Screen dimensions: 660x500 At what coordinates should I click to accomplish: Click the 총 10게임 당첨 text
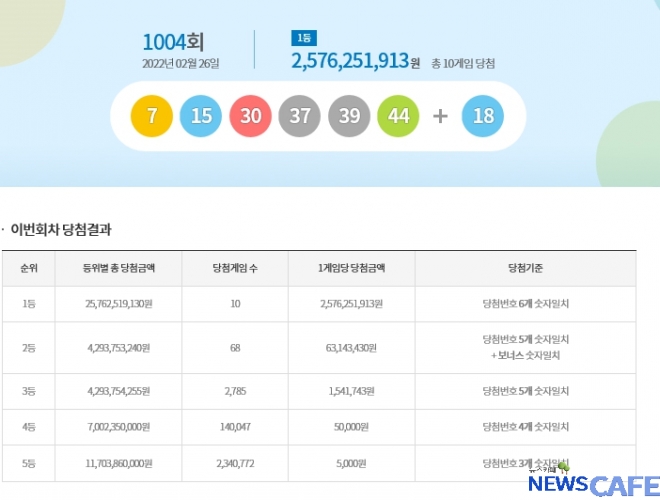click(x=462, y=63)
